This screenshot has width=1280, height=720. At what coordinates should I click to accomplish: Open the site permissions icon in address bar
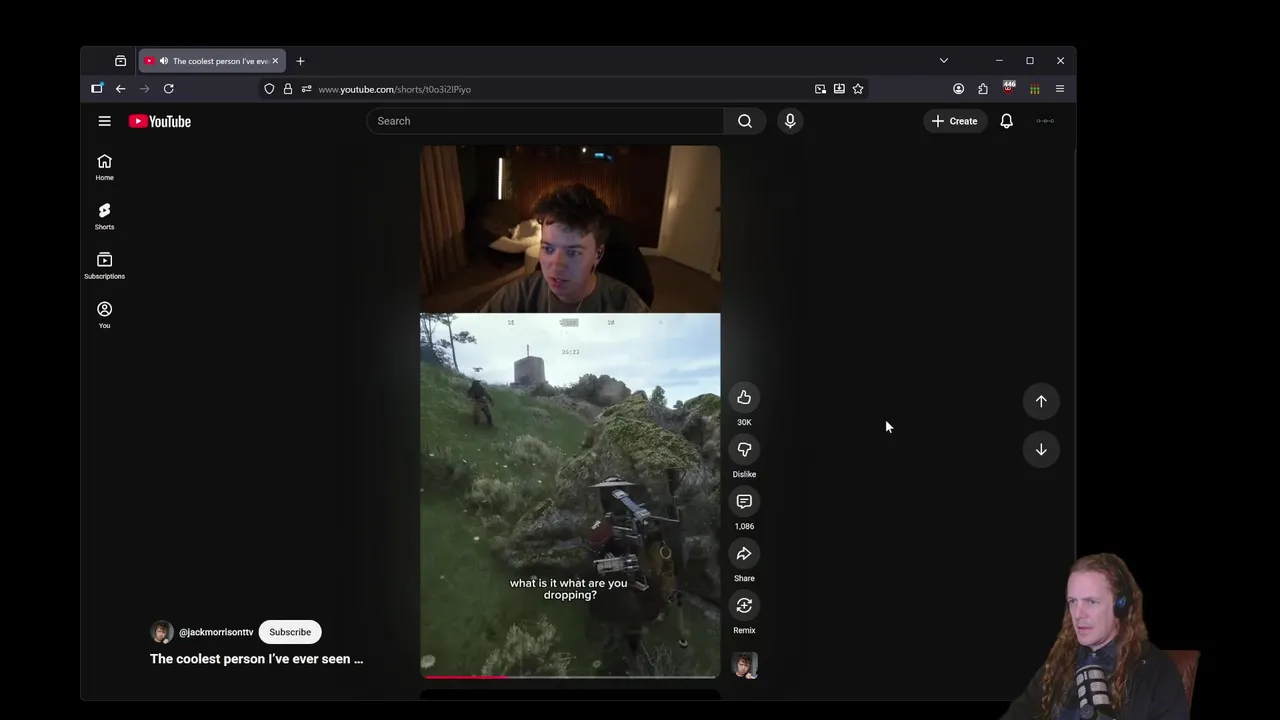306,89
